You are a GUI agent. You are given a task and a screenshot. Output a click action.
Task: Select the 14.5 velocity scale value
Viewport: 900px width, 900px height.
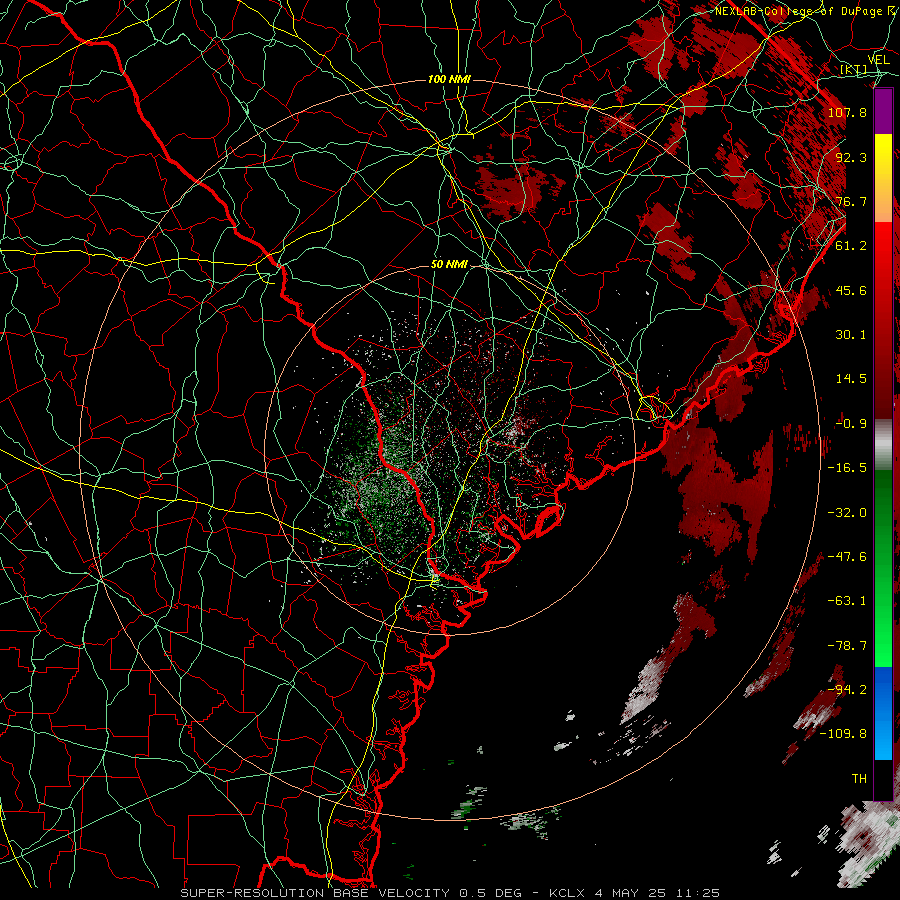coord(851,379)
